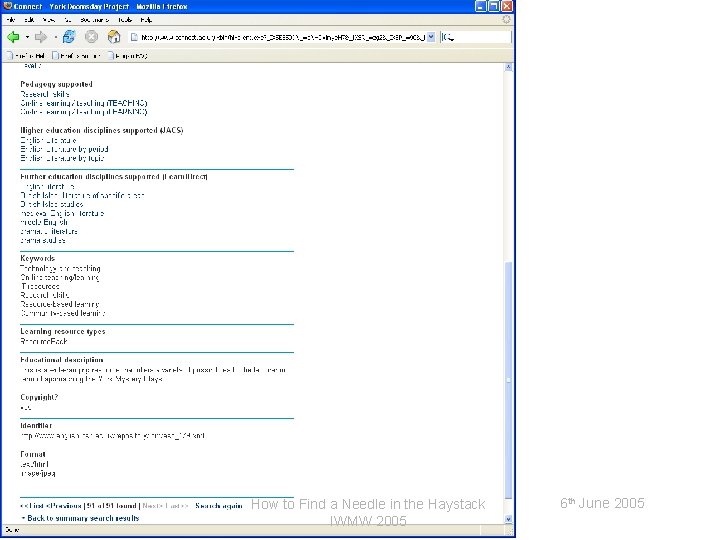The image size is (720, 540).
Task: Open the second bookmarks toolbar item
Action: 76,56
